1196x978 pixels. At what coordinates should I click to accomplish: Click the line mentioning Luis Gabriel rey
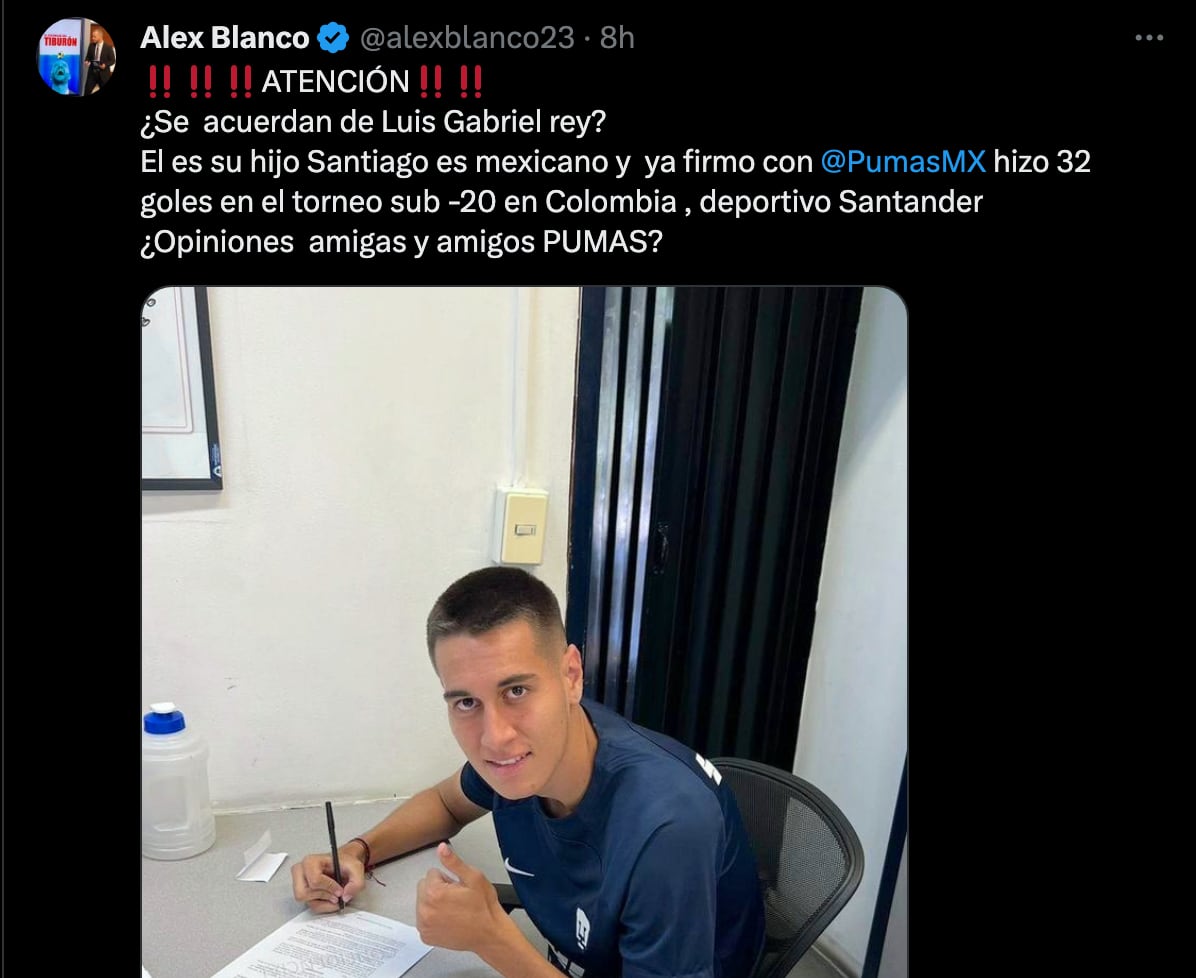pyautogui.click(x=373, y=122)
